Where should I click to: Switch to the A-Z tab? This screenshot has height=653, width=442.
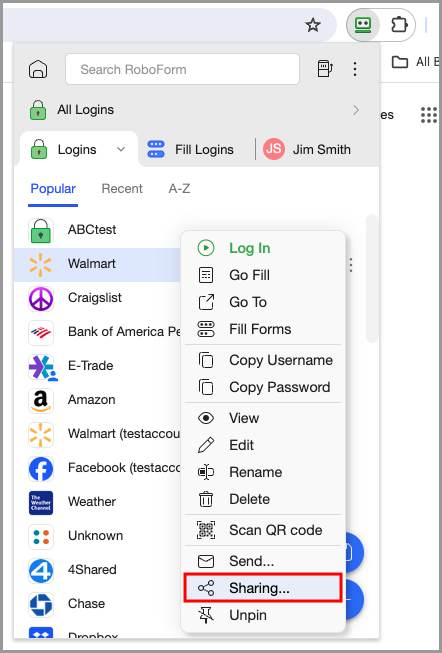179,189
